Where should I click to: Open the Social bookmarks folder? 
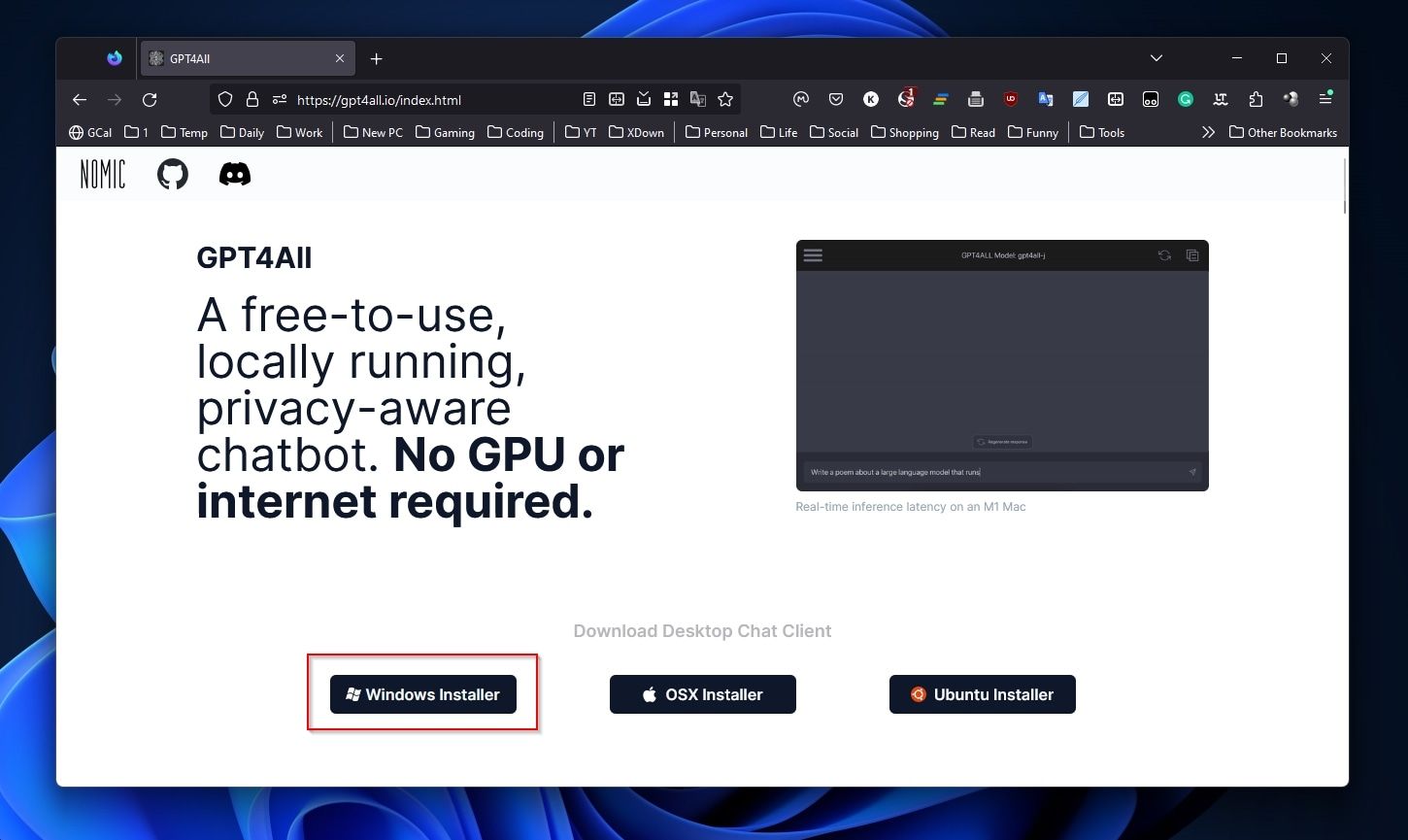point(834,132)
